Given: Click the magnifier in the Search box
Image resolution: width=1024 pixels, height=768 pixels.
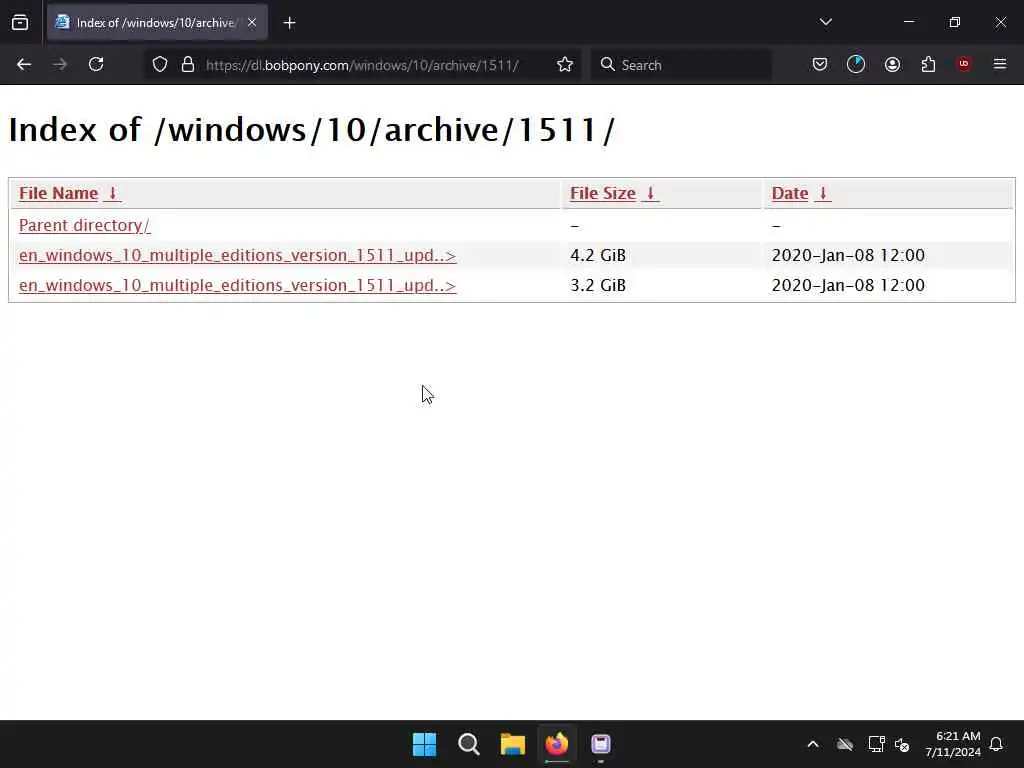Looking at the screenshot, I should click(x=607, y=64).
